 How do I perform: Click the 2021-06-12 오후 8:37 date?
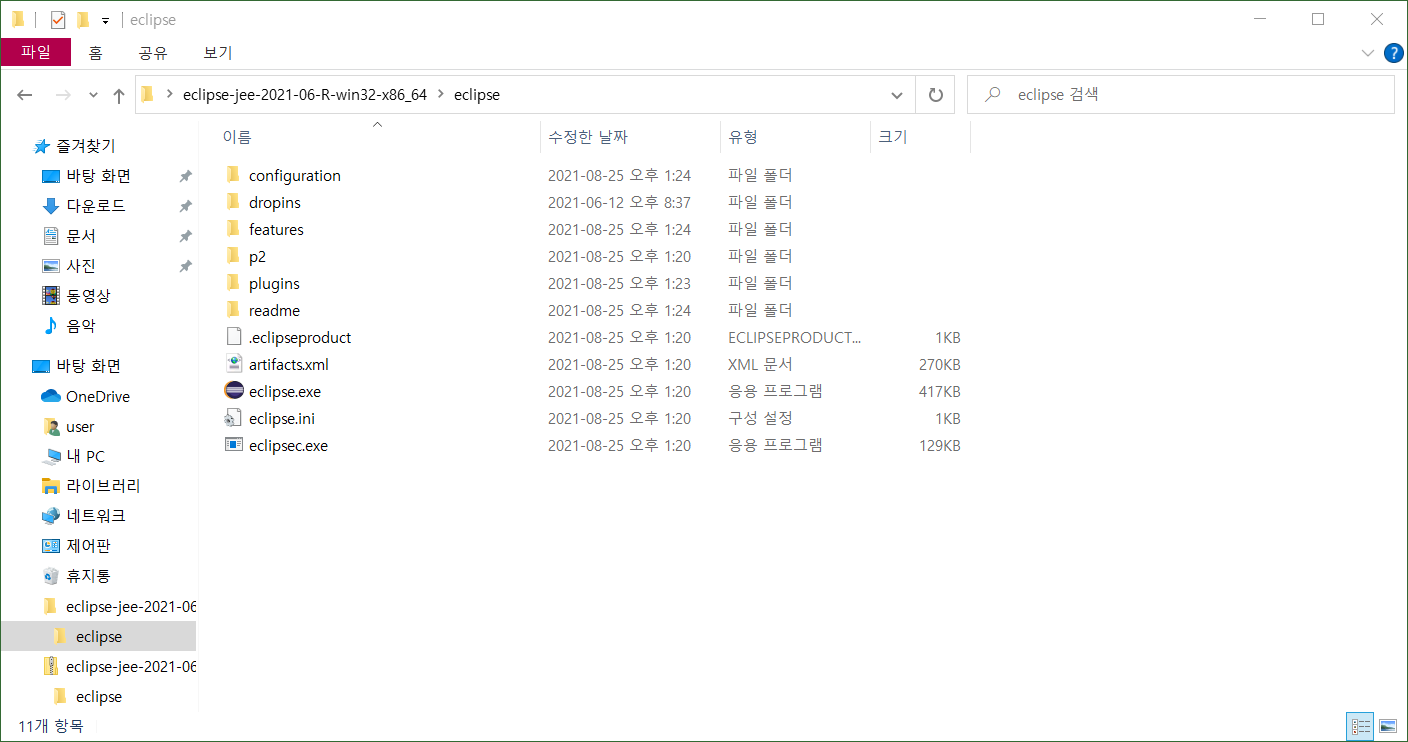(x=619, y=202)
